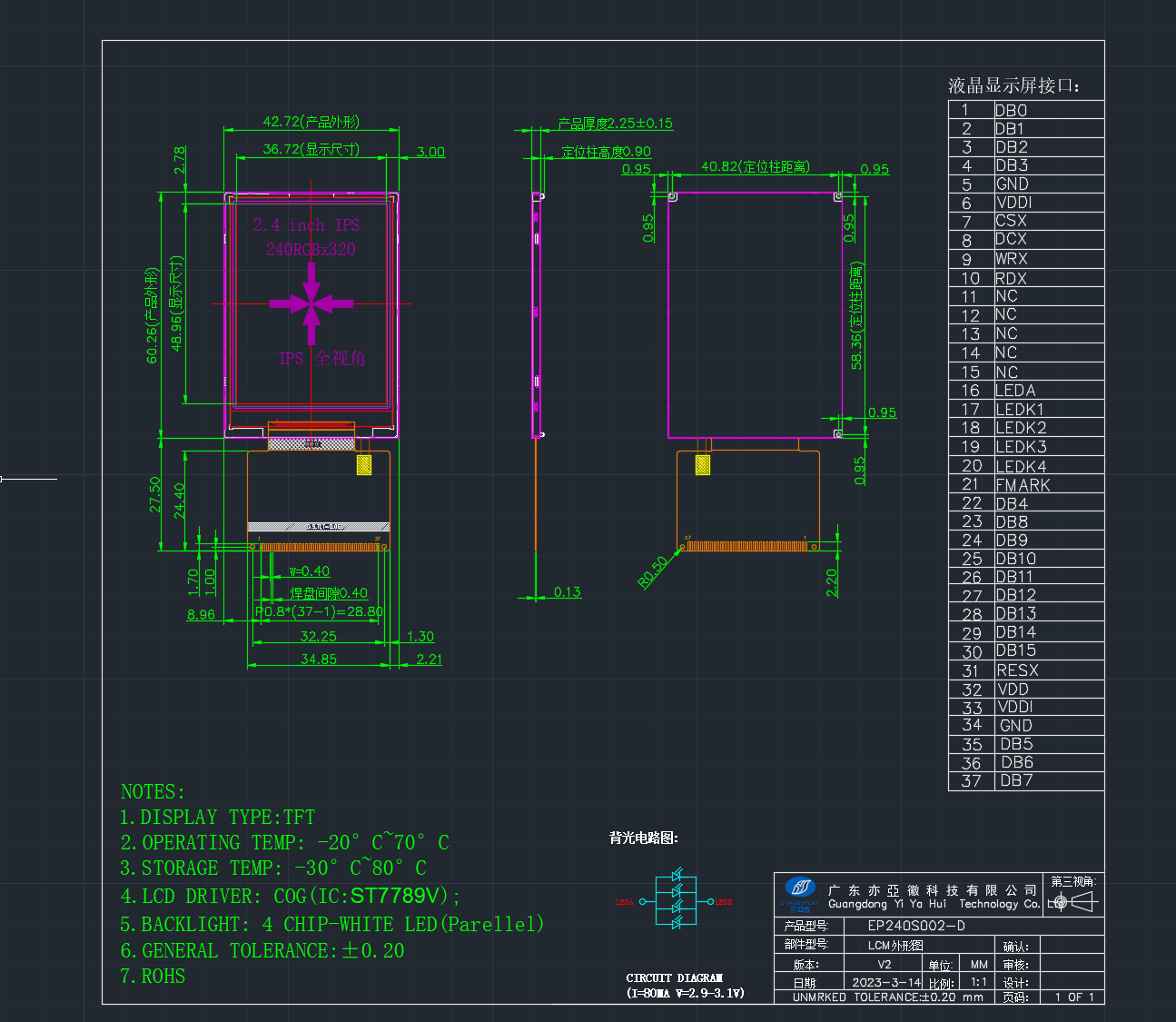Select the '背光电路图:' heading
This screenshot has width=1176, height=1022.
[644, 838]
